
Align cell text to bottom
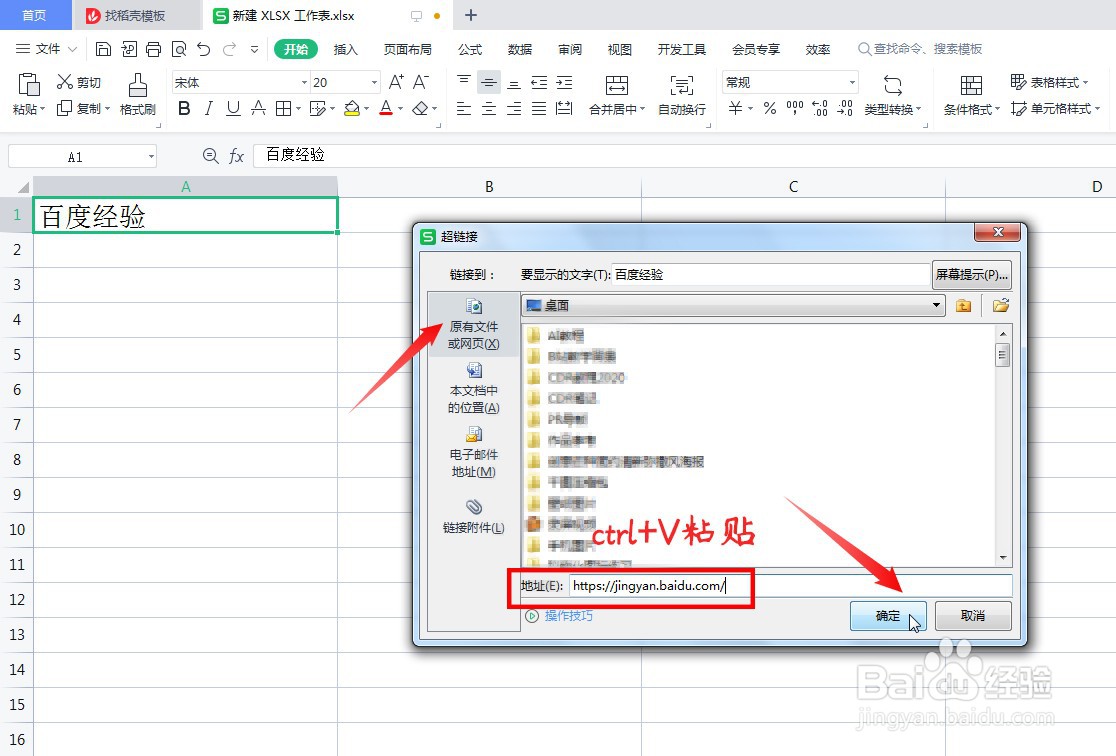[x=514, y=83]
